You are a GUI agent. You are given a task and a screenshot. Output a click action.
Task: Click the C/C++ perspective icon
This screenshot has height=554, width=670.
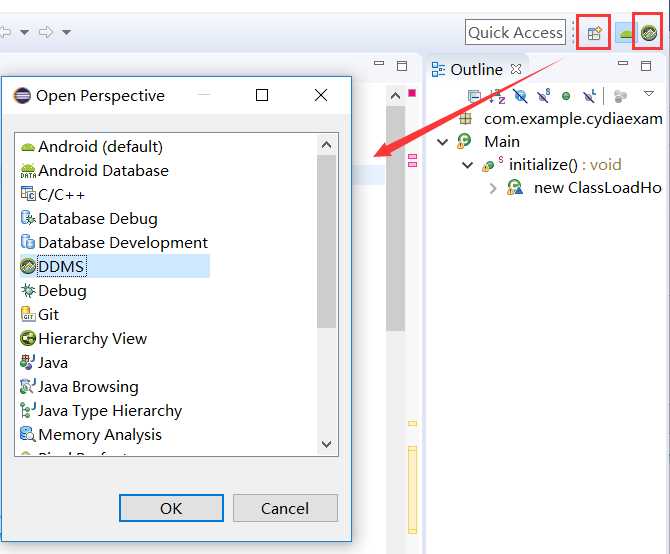click(x=28, y=194)
